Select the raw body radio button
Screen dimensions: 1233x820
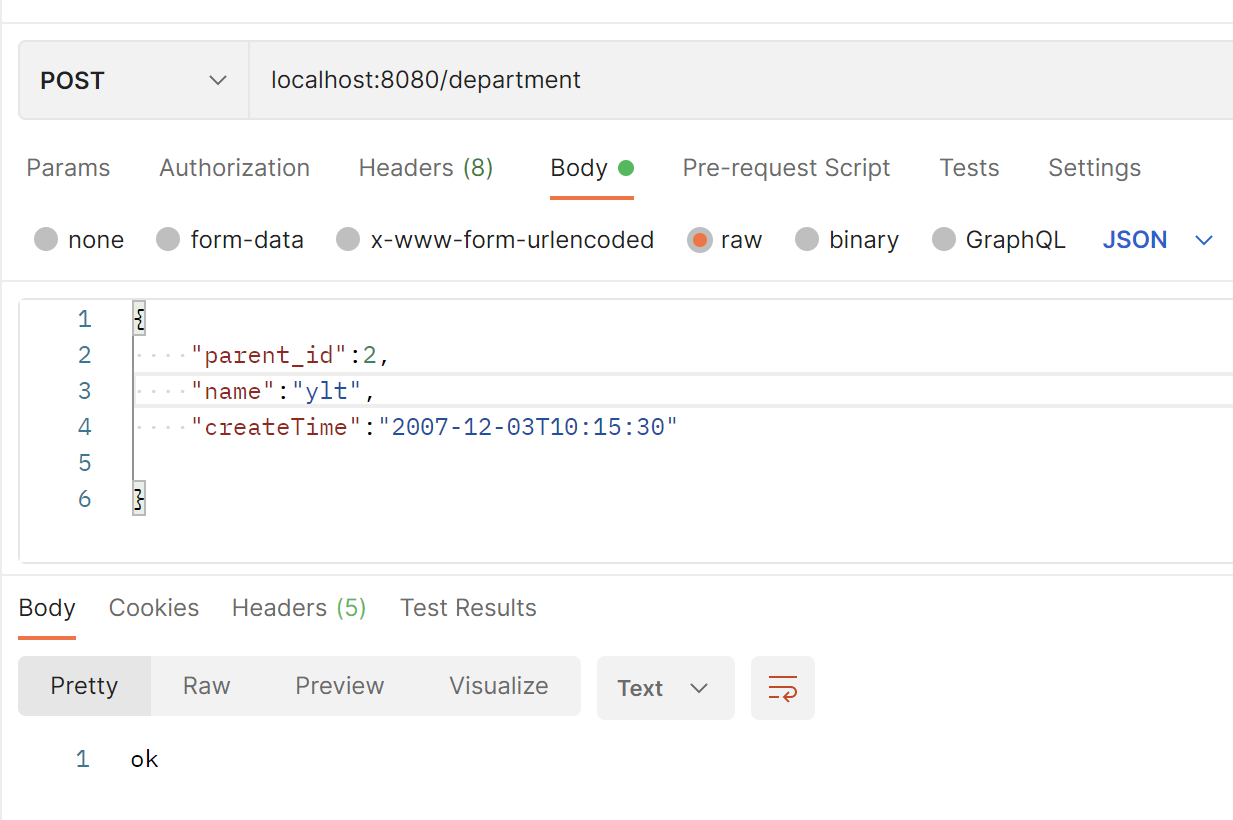click(700, 240)
